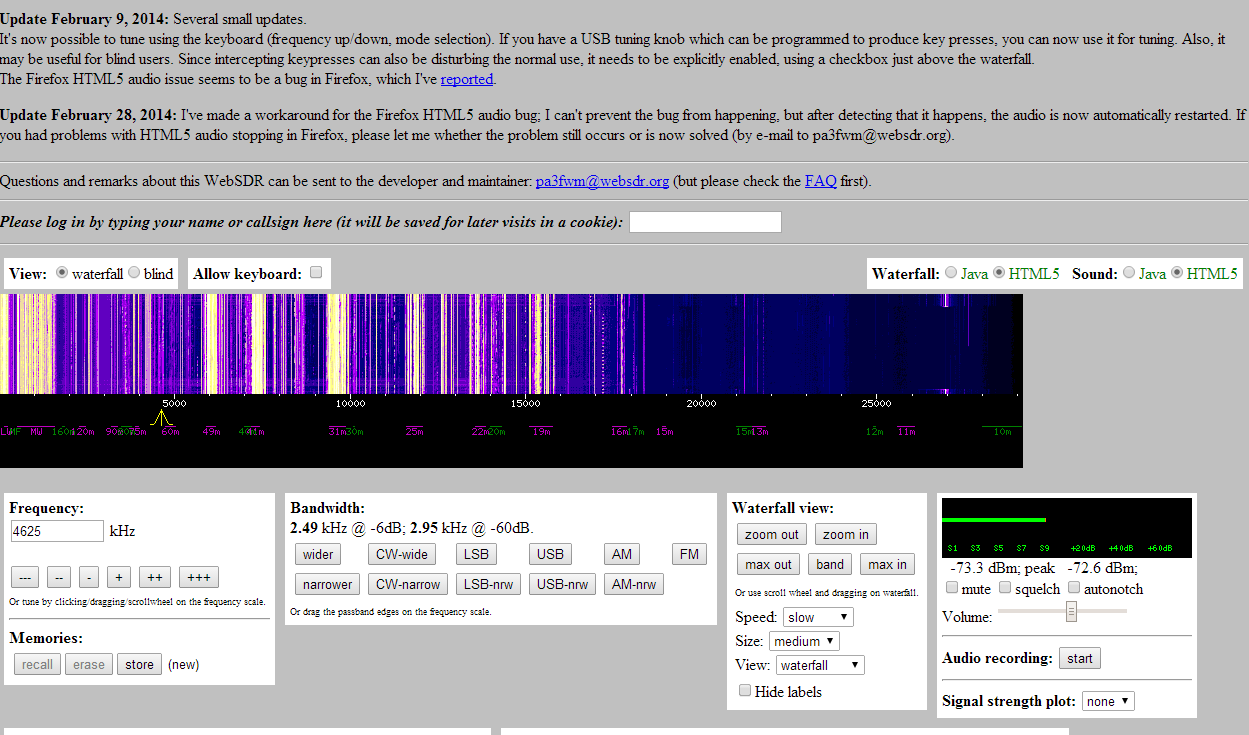Click the '++' medium step up button
This screenshot has width=1249, height=735.
pyautogui.click(x=155, y=577)
